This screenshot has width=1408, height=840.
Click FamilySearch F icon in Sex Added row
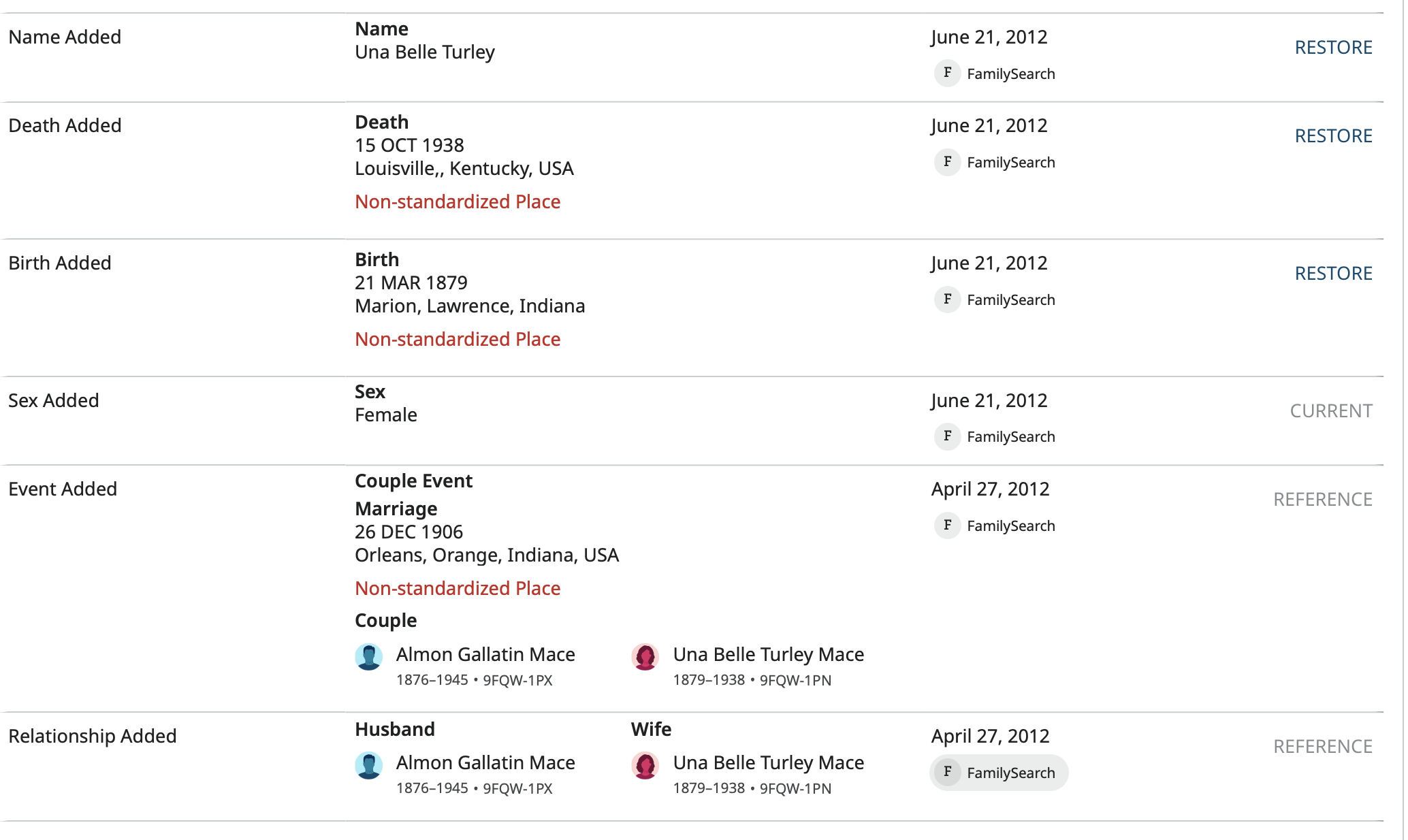(x=947, y=436)
